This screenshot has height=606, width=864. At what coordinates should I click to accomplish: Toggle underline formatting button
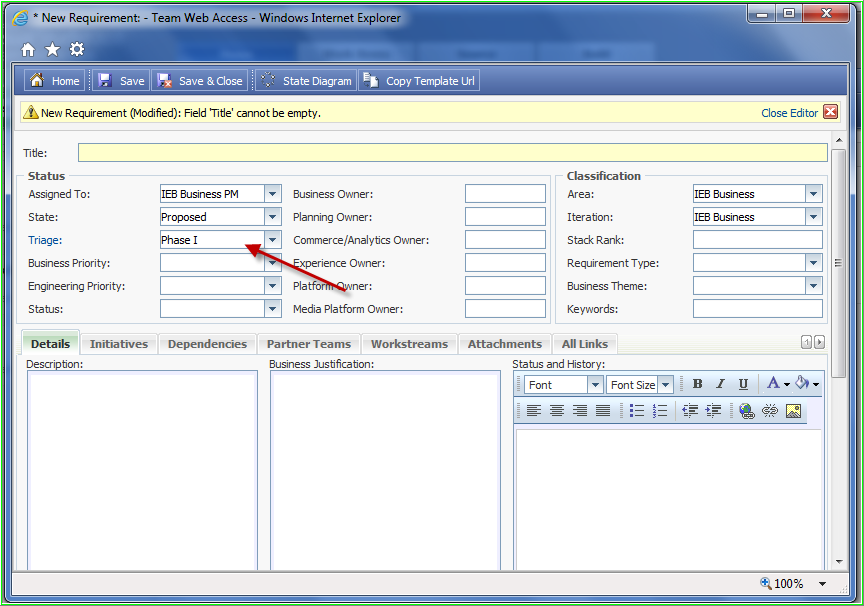tap(743, 384)
